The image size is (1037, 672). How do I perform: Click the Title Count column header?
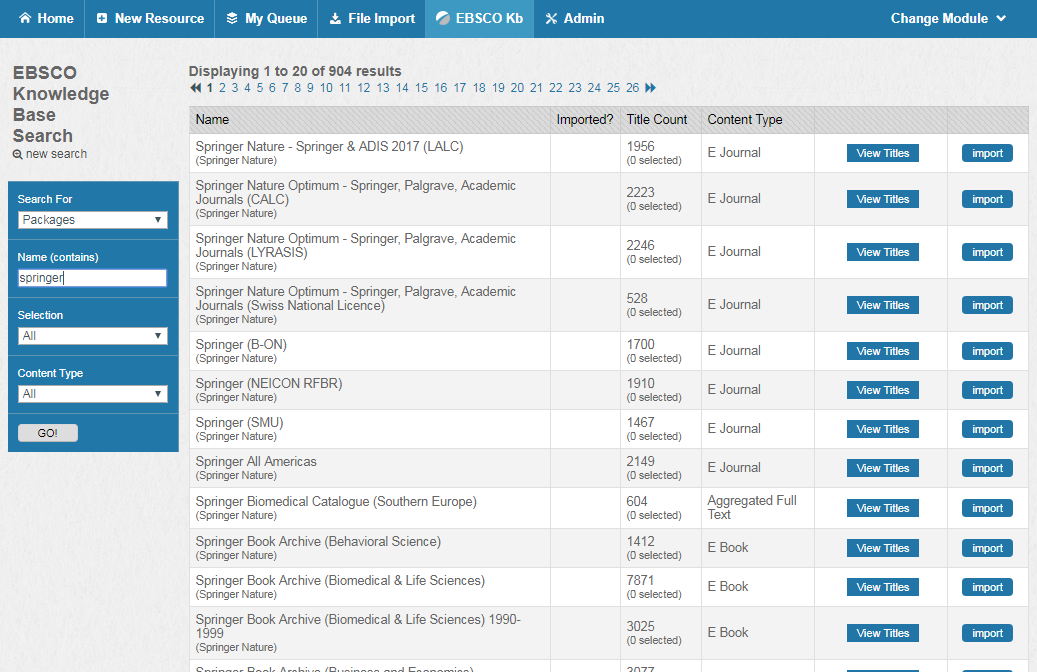(657, 120)
